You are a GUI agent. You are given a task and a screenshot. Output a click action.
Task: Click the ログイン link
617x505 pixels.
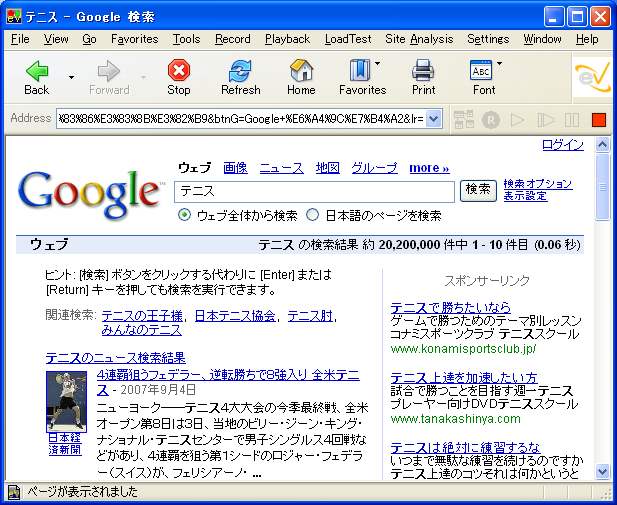[563, 144]
